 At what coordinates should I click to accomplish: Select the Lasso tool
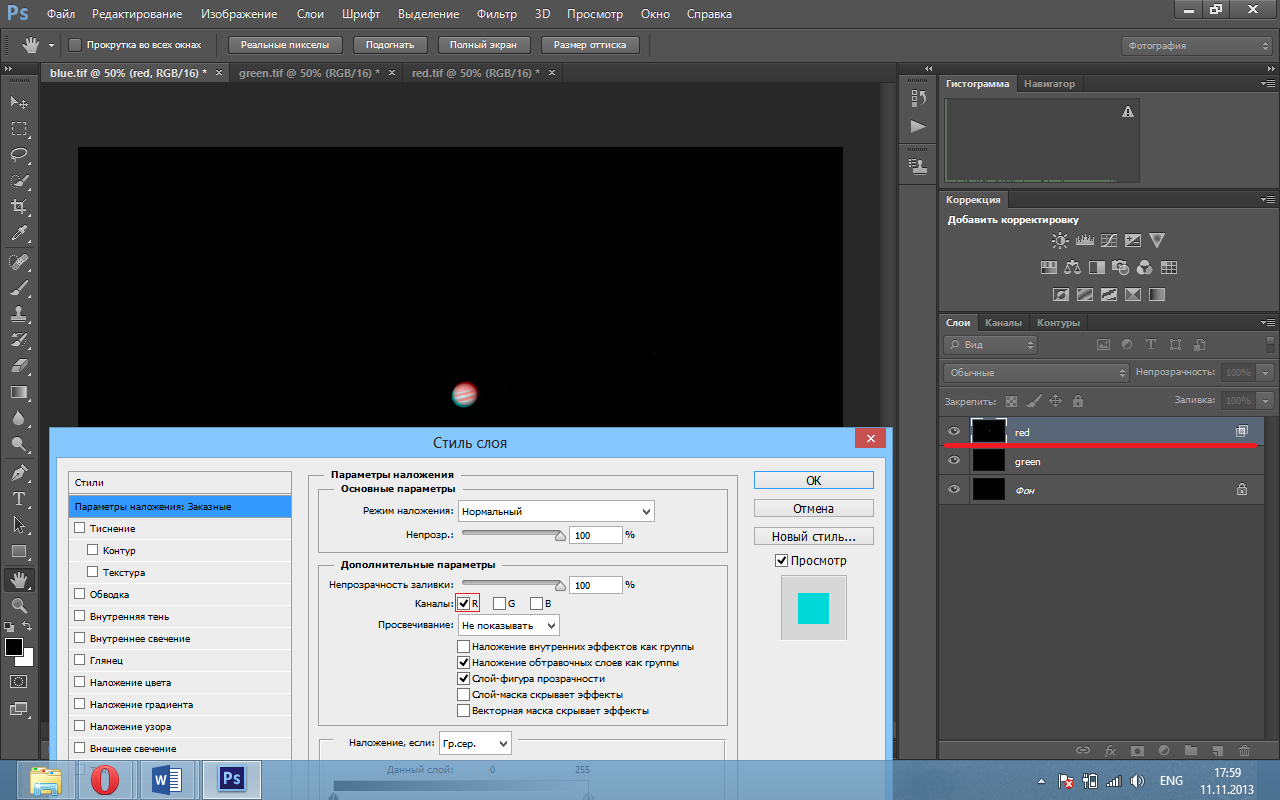tap(19, 154)
